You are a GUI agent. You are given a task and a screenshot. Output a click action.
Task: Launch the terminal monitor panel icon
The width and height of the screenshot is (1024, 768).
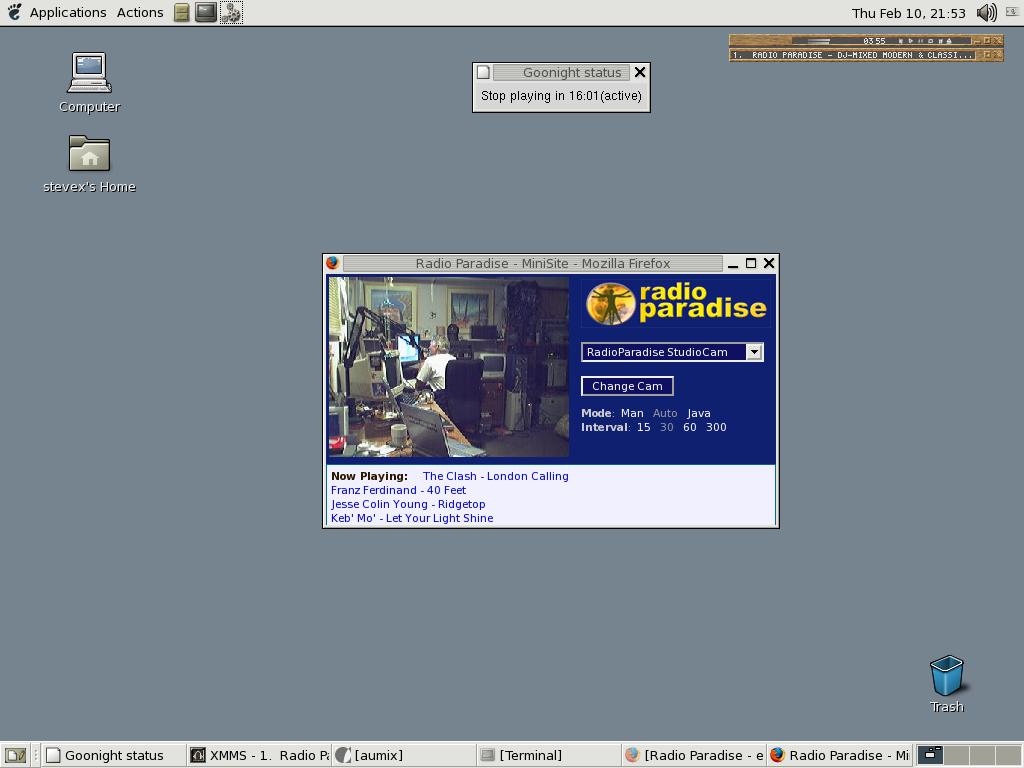pyautogui.click(x=206, y=12)
